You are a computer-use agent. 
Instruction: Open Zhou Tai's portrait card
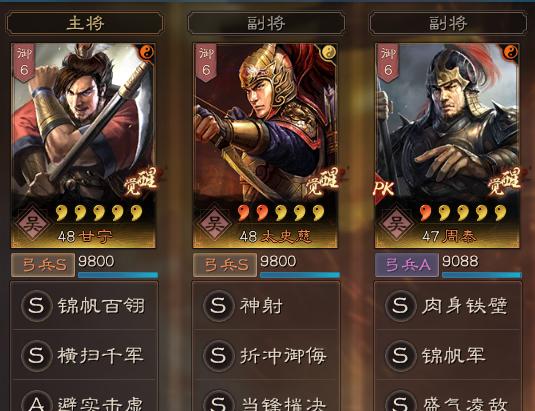(447, 146)
